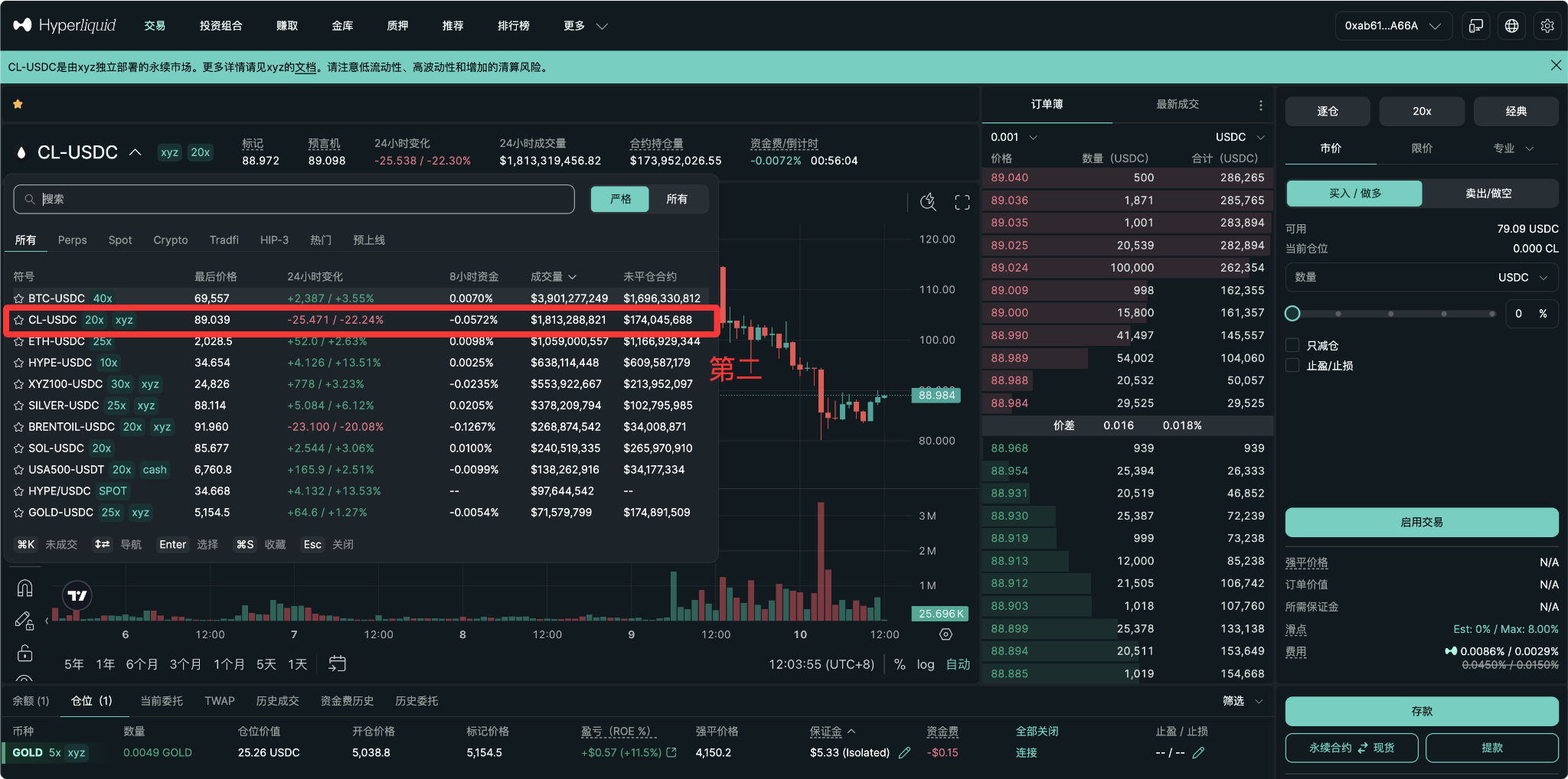Open the 更多 navigation dropdown
The height and width of the screenshot is (779, 1568).
(x=584, y=25)
